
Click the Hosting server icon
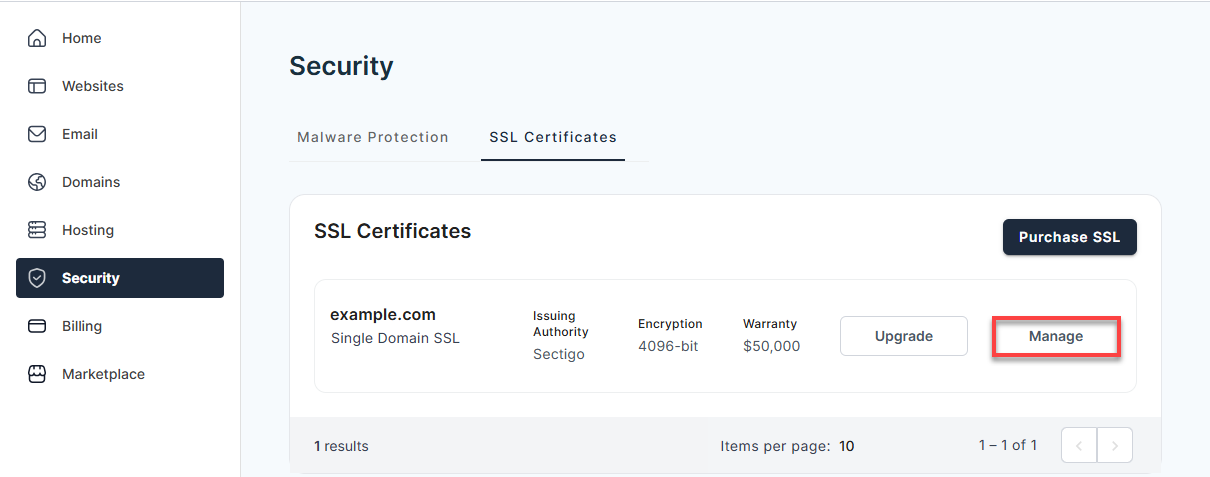tap(37, 230)
